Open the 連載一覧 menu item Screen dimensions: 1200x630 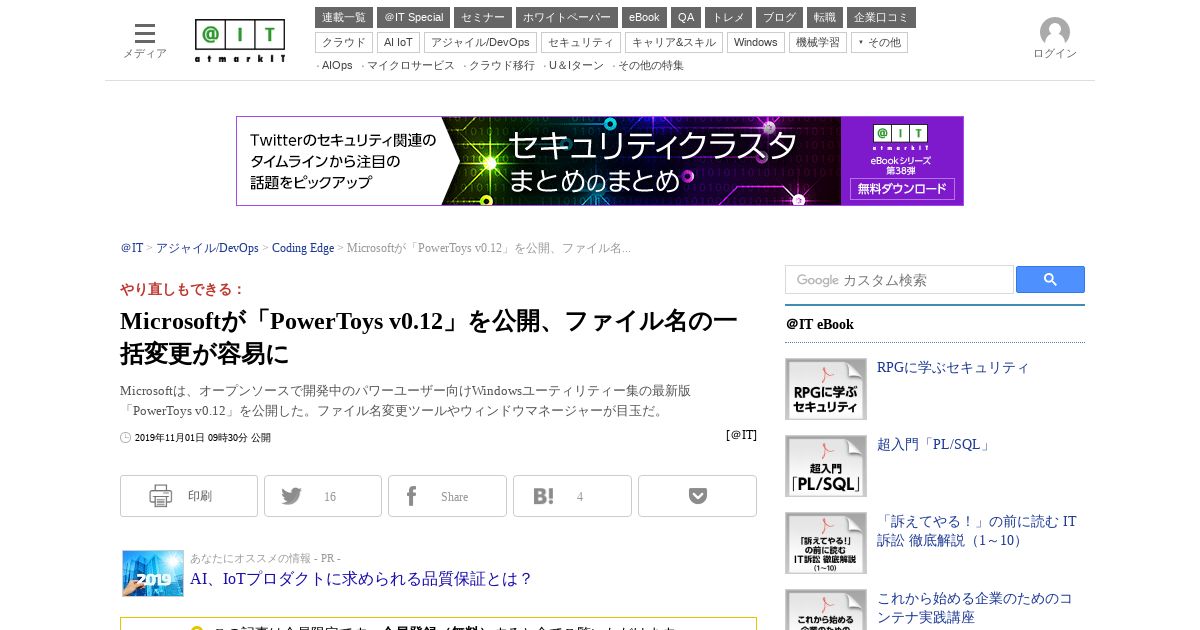point(344,17)
